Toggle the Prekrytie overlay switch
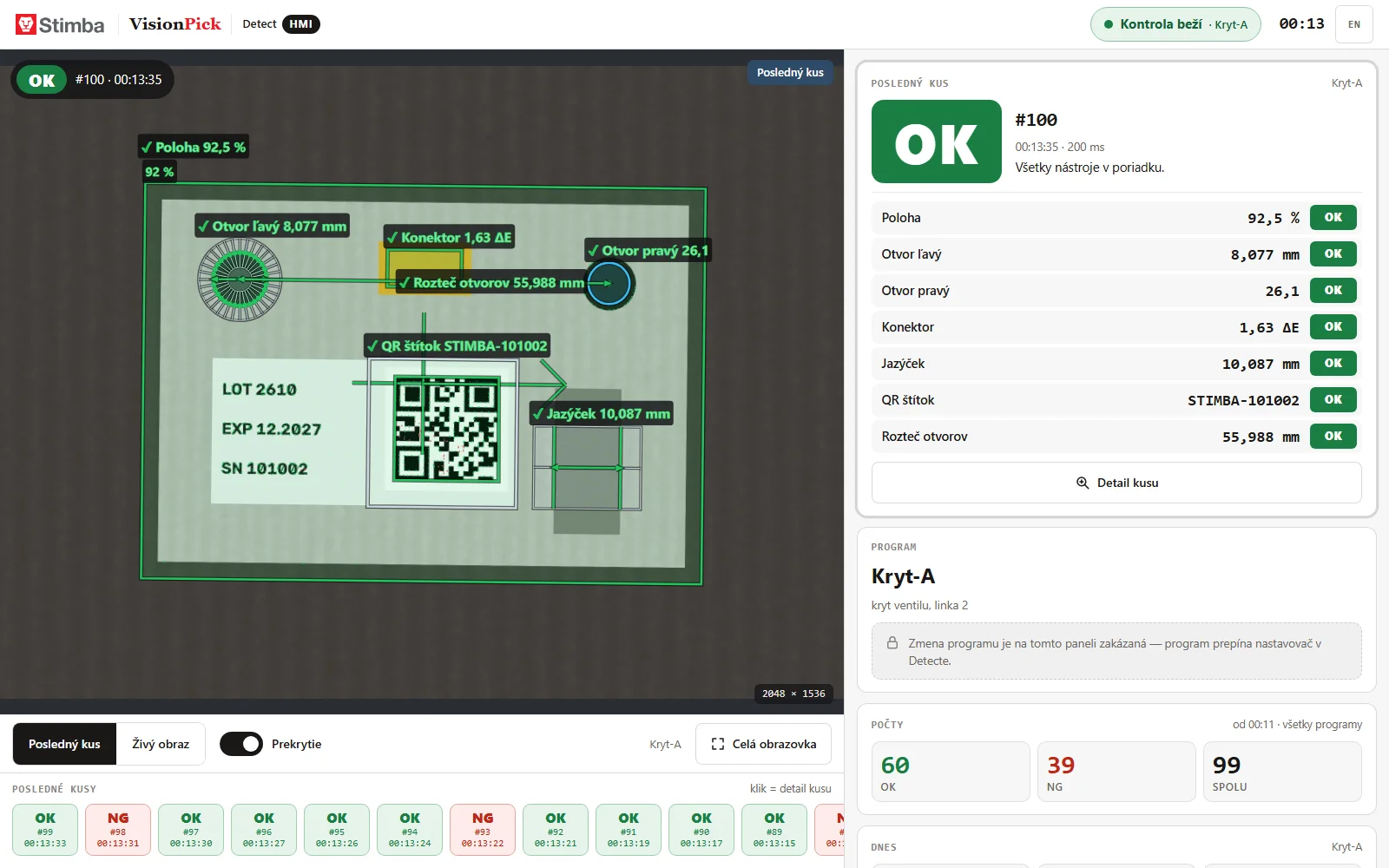1389x868 pixels. pyautogui.click(x=241, y=744)
